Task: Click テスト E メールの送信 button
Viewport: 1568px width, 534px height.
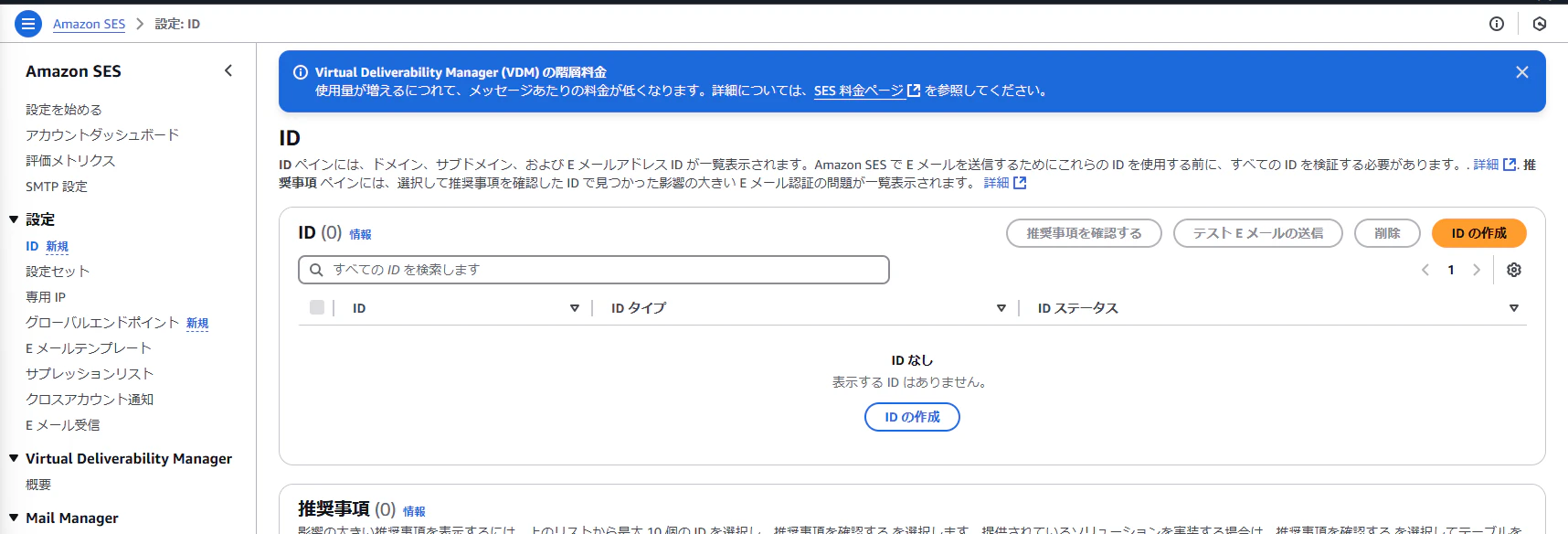Action: (1257, 233)
